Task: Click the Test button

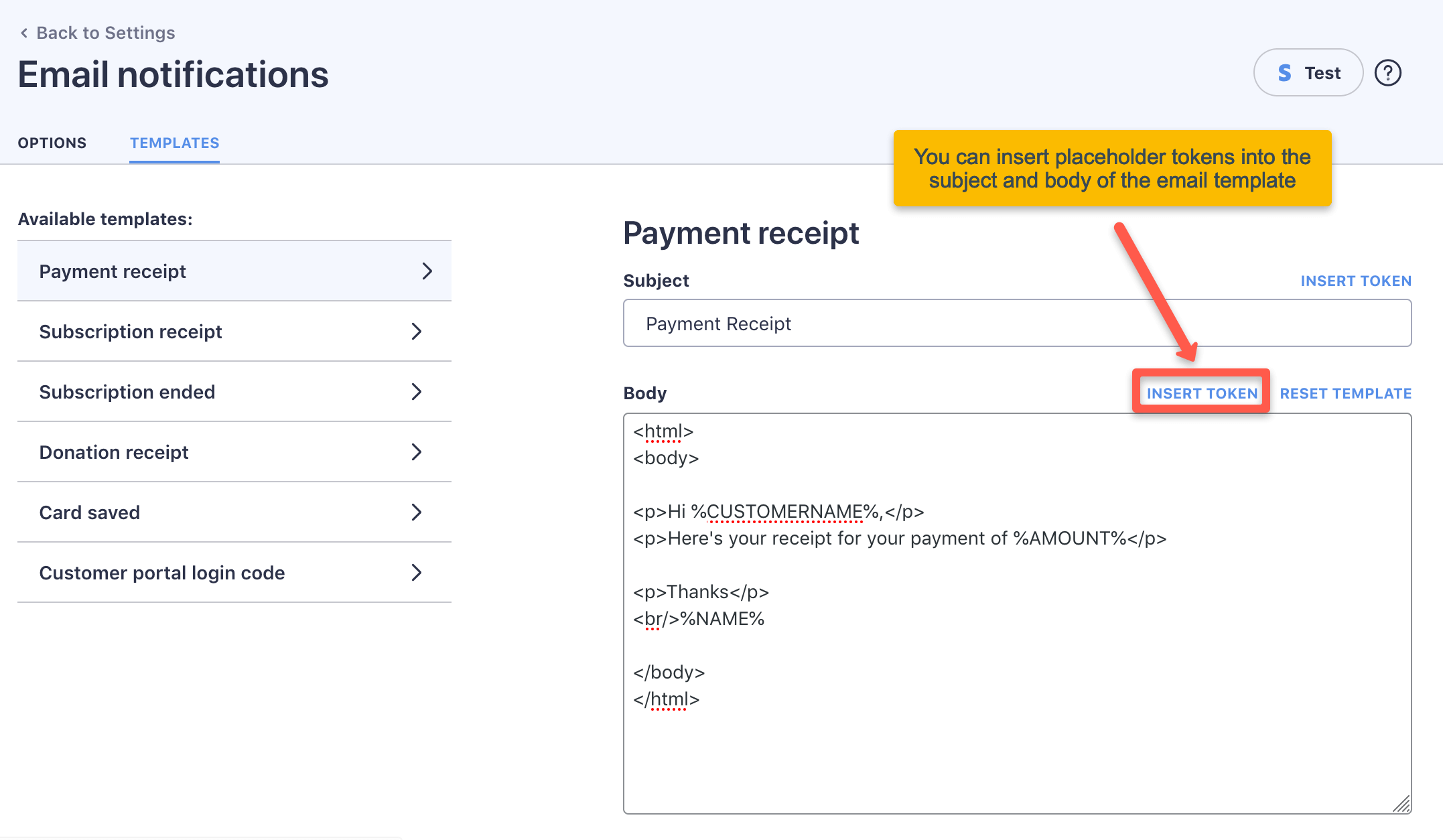Action: pos(1307,72)
